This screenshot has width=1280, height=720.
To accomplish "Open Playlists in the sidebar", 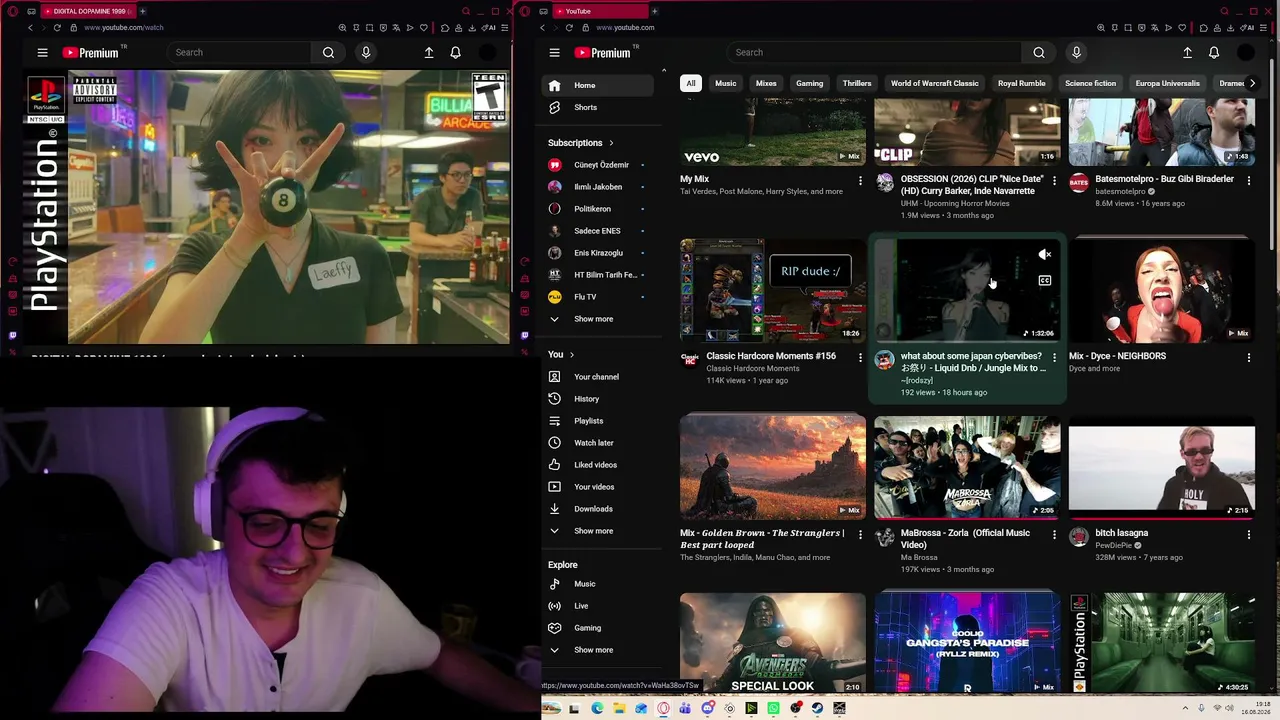I will click(598, 421).
